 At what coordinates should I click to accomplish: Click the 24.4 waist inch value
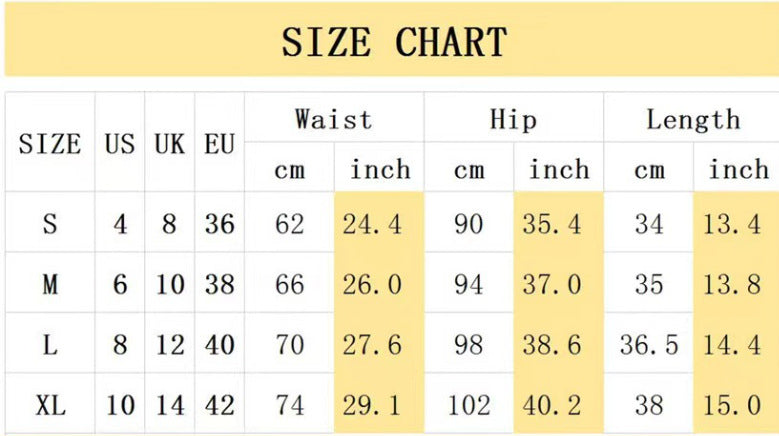(372, 224)
